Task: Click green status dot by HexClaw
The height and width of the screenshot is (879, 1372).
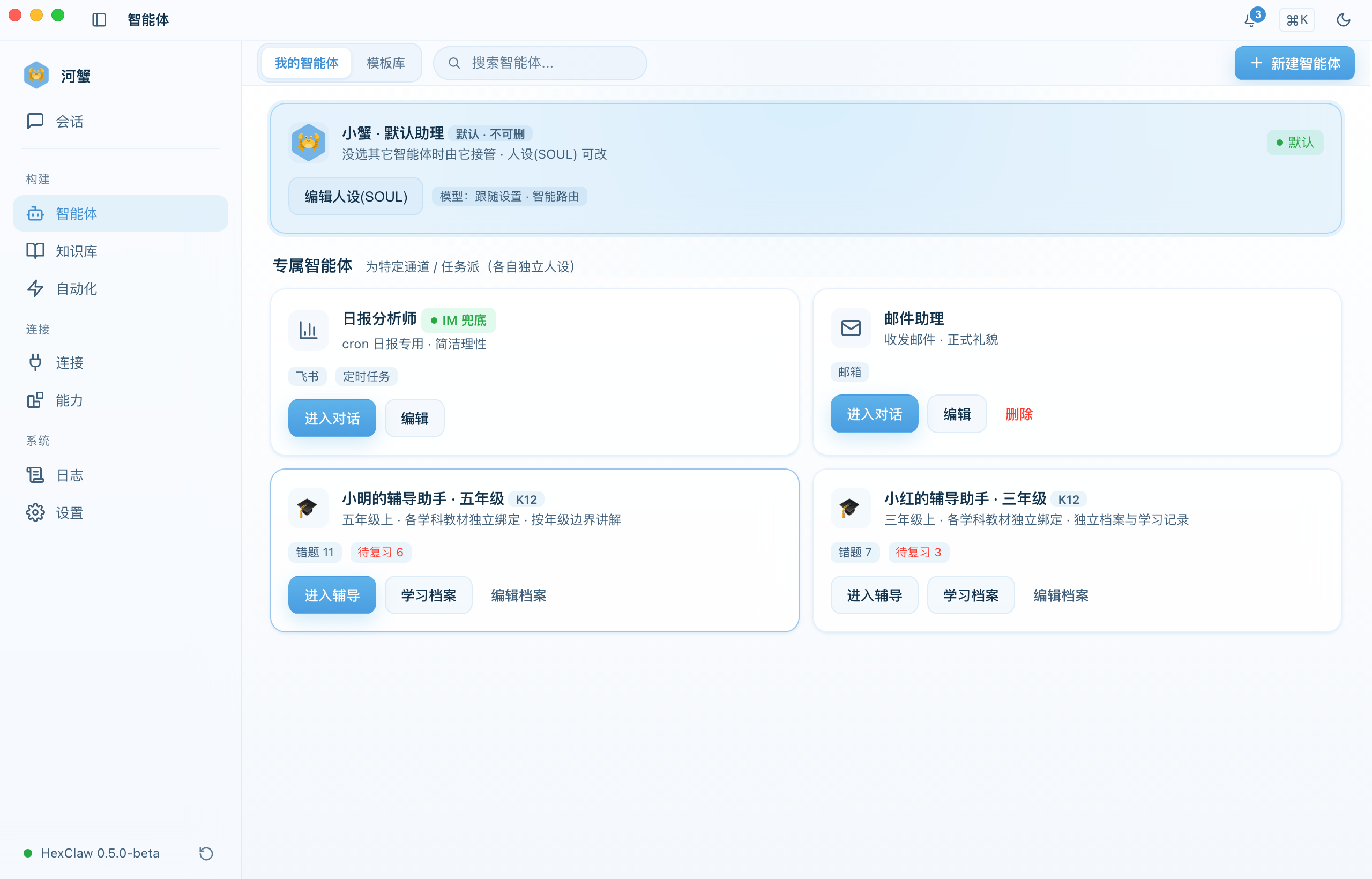Action: pos(27,853)
